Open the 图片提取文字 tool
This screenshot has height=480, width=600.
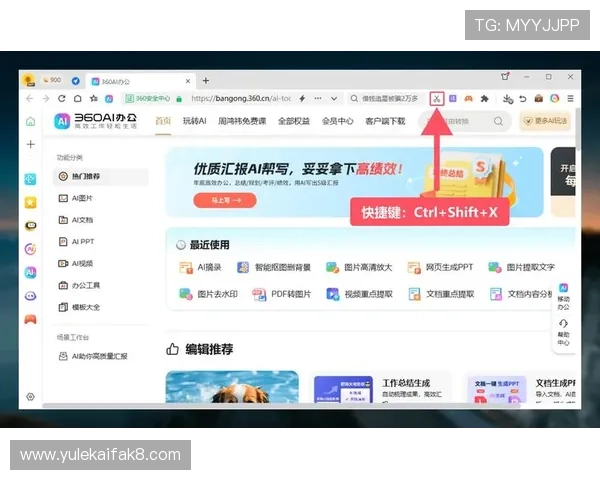point(522,267)
